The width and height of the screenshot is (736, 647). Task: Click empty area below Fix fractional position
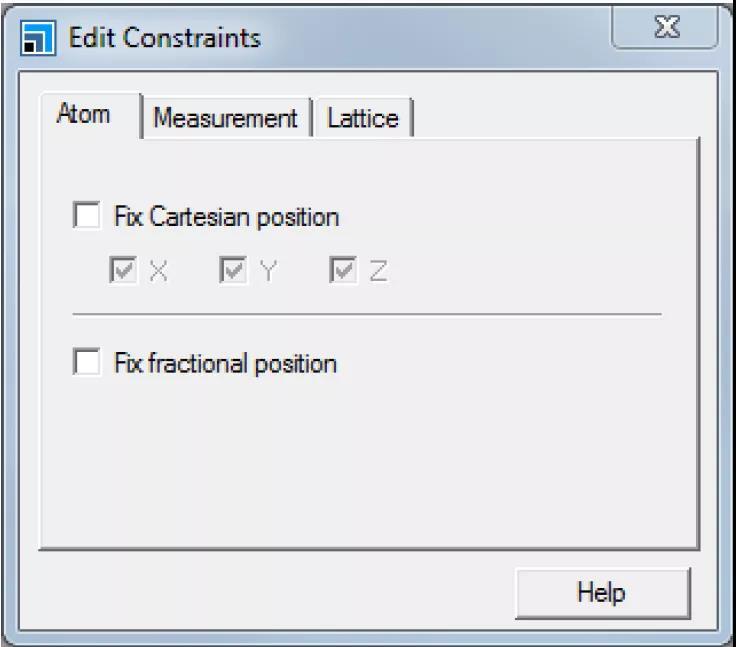pos(366,460)
